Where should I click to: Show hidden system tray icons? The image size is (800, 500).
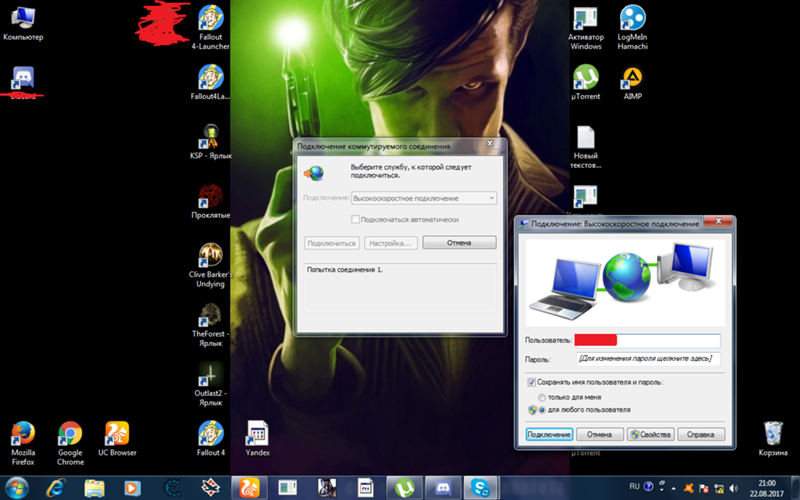673,488
